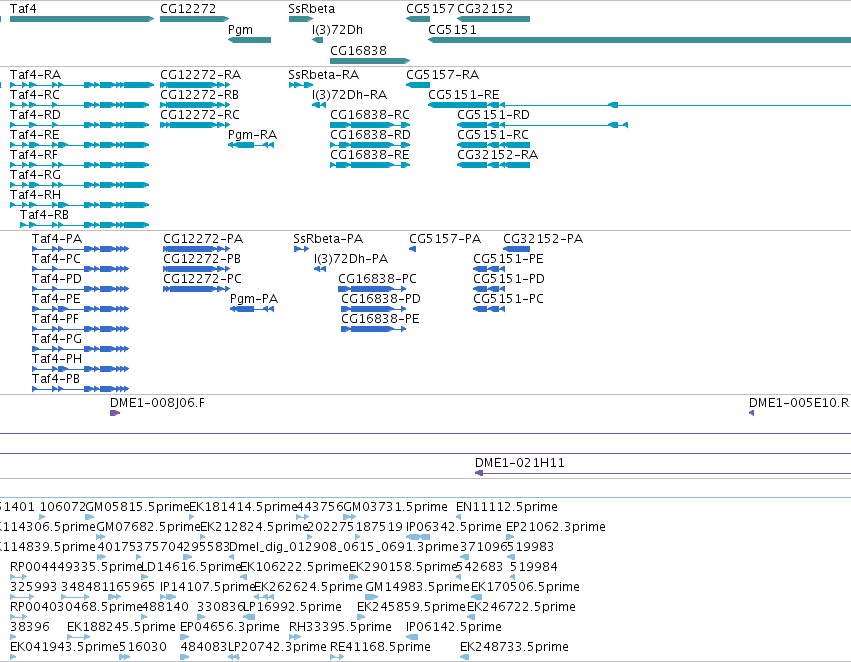Select transcript Taf4-RG
The image size is (851, 662).
click(x=79, y=185)
